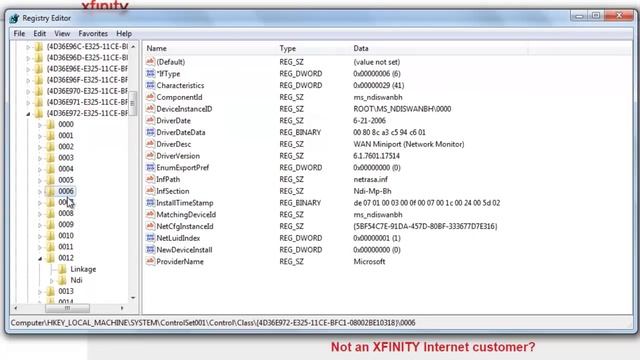Image resolution: width=640 pixels, height=360 pixels.
Task: Click the '6.1.7601.17514' data cell
Action: pyautogui.click(x=376, y=156)
